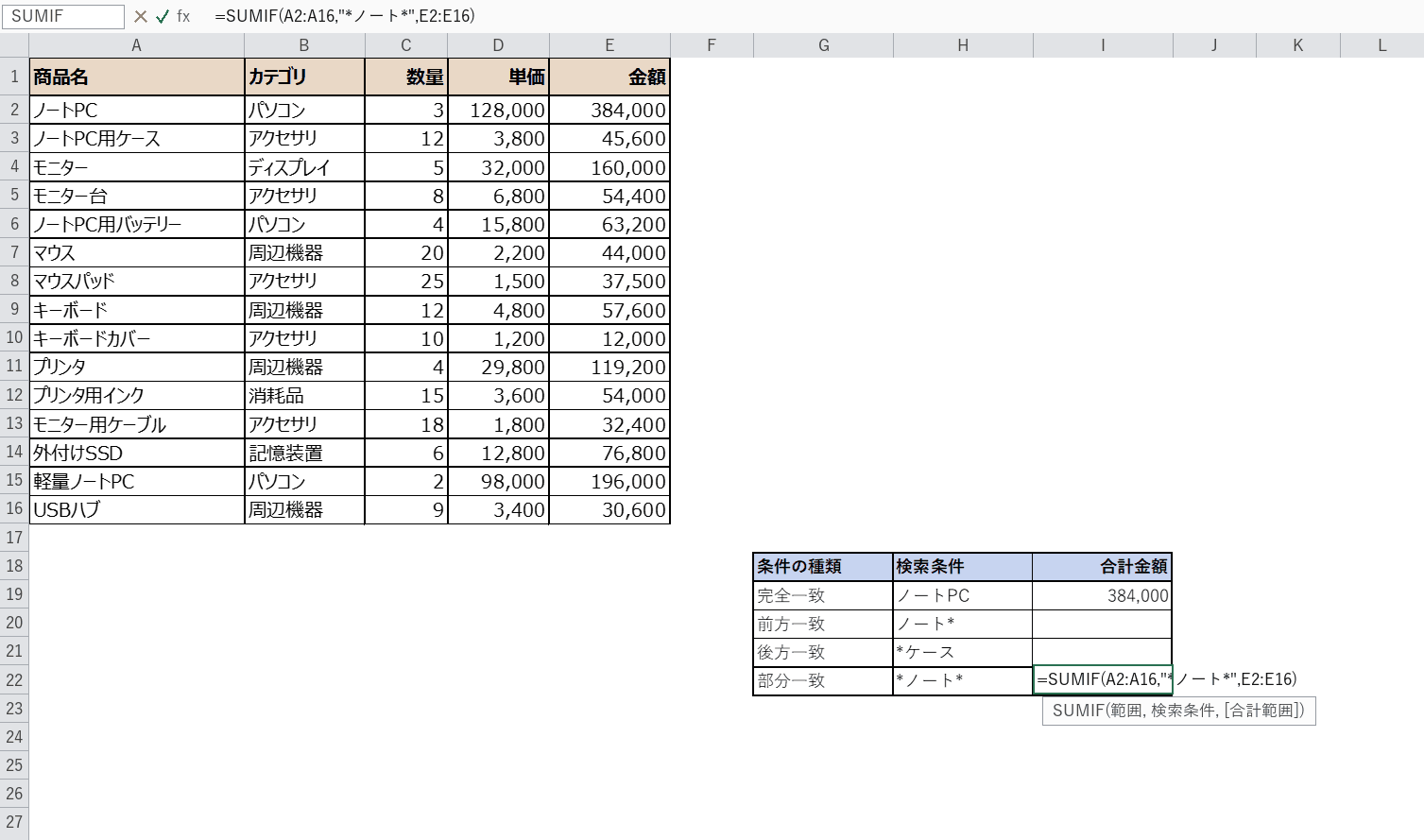The image size is (1424, 840).
Task: Select the column I header
Action: 1103,45
